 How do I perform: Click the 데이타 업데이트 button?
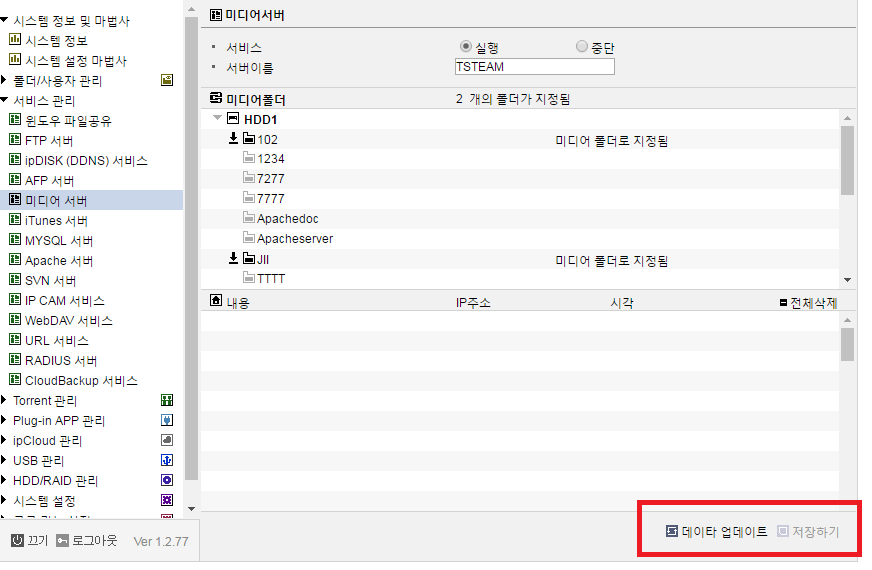717,532
